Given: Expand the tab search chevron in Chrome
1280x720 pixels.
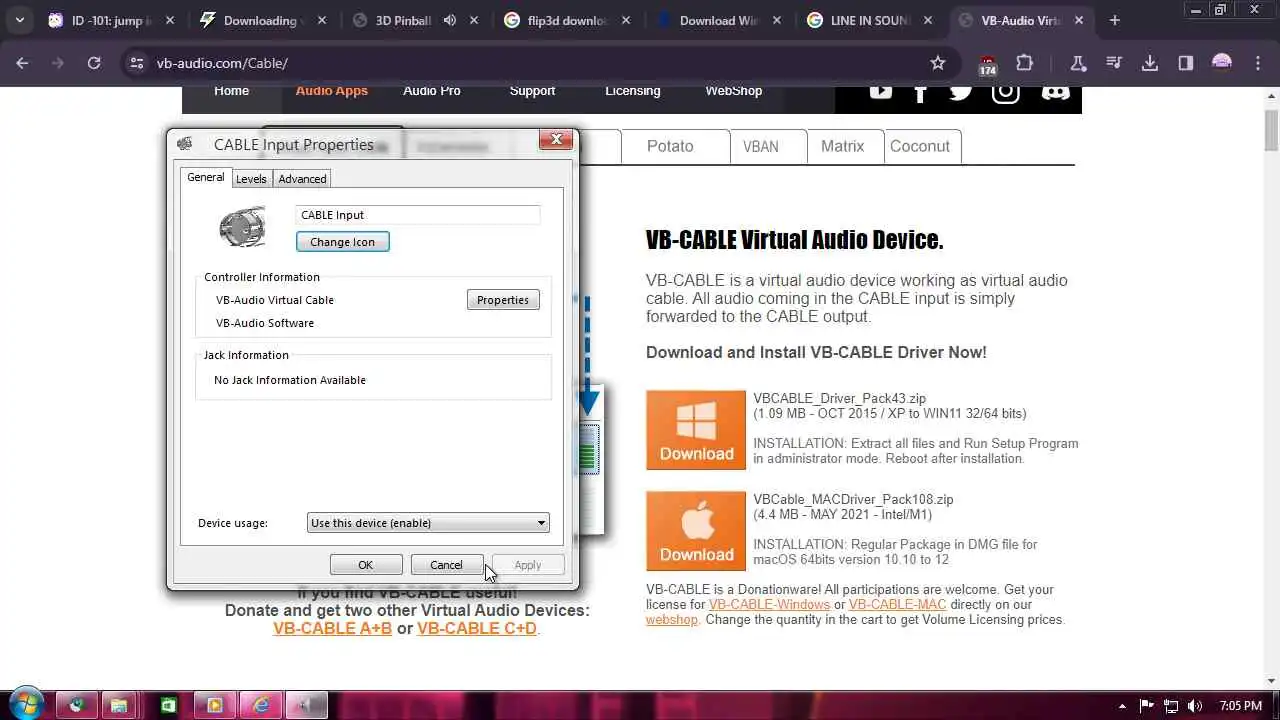Looking at the screenshot, I should coord(19,20).
